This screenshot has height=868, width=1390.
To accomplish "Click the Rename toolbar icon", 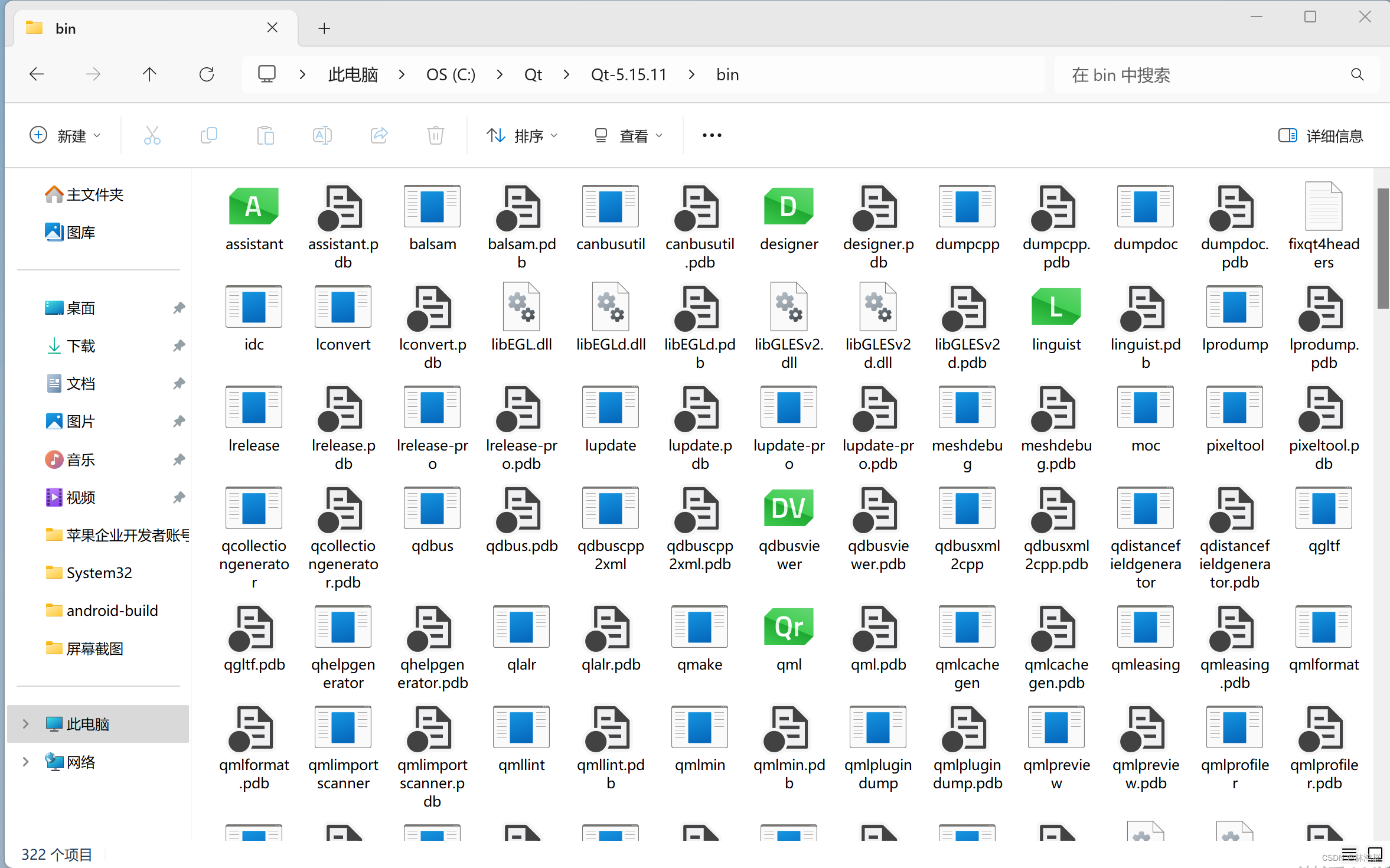I will tap(322, 136).
